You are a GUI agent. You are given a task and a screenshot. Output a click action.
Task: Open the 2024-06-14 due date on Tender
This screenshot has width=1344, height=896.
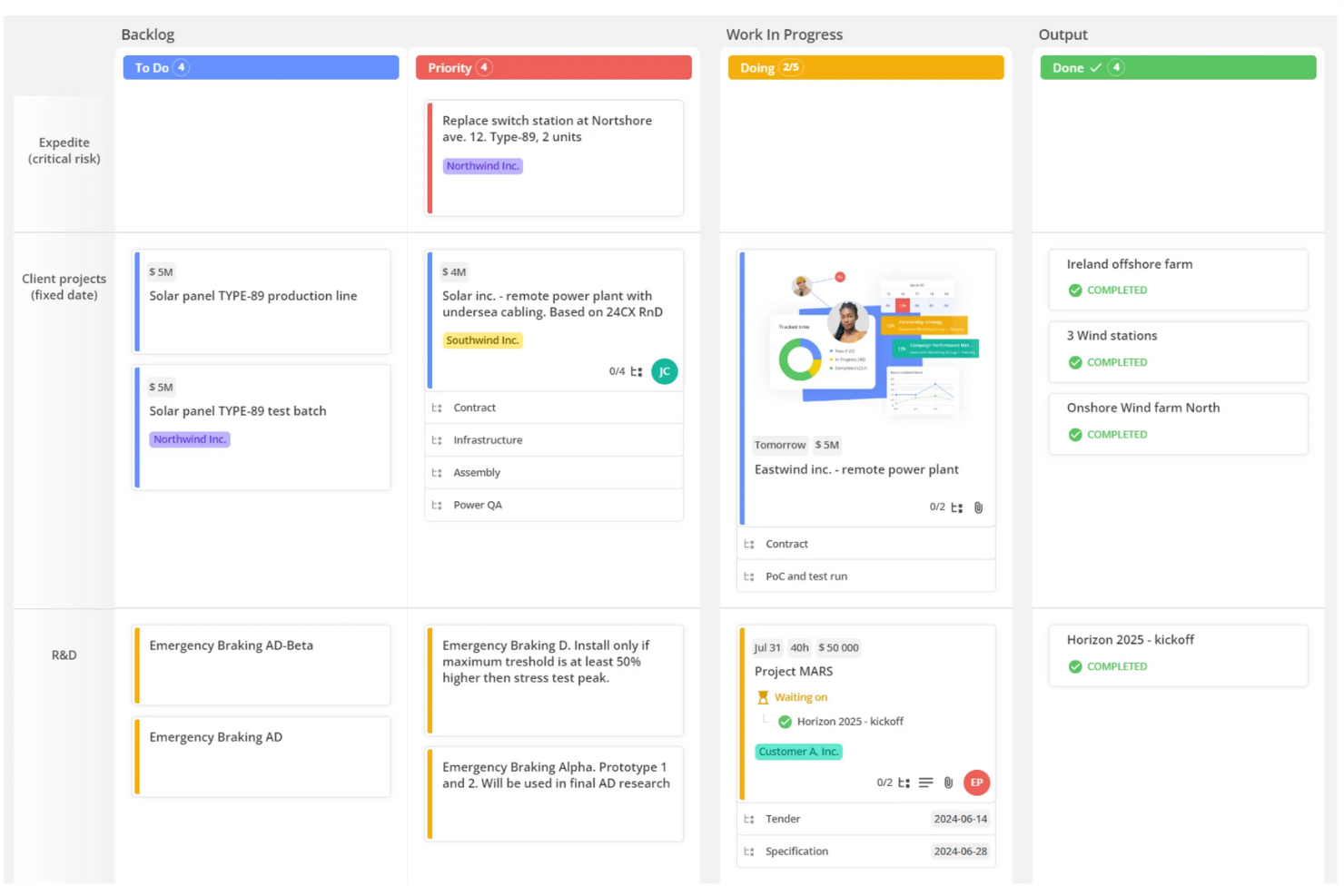(x=961, y=818)
